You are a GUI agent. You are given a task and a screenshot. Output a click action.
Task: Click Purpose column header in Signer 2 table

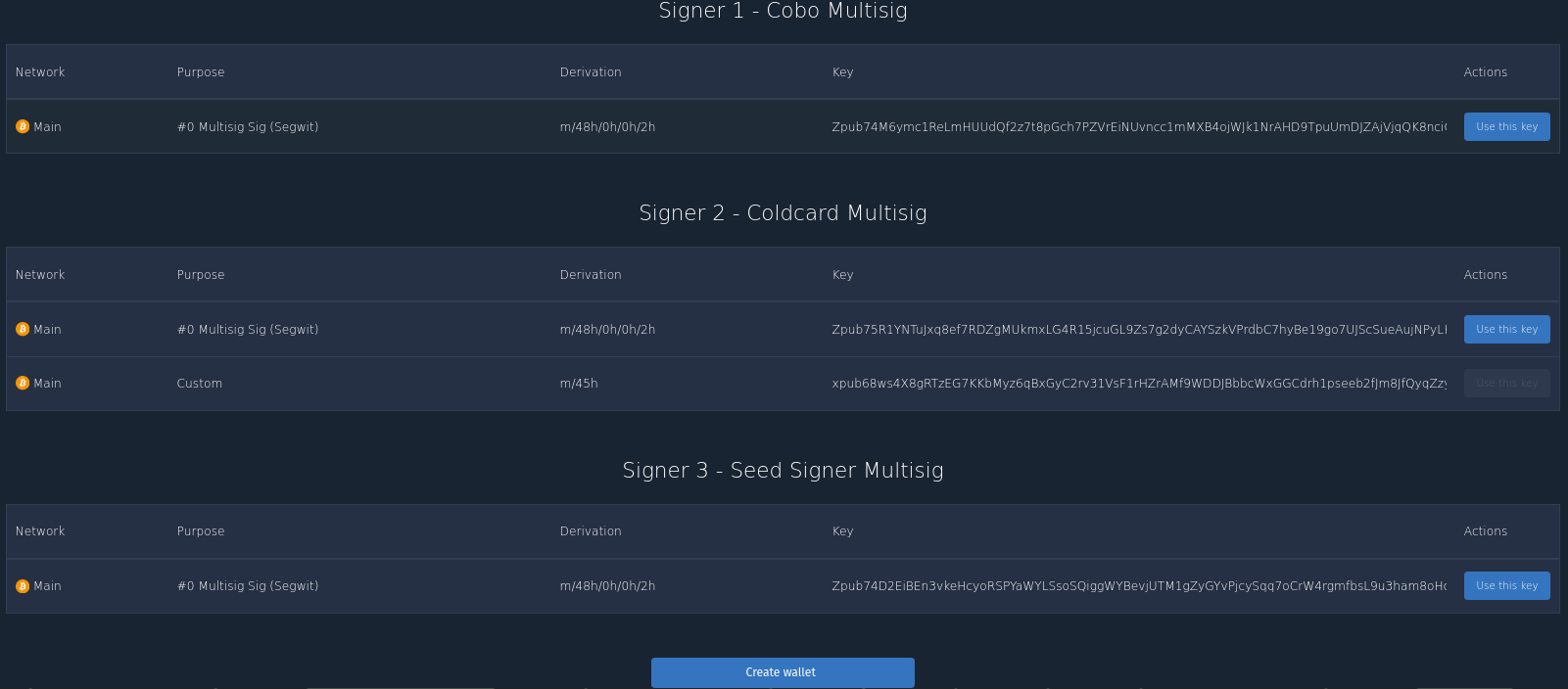(201, 275)
